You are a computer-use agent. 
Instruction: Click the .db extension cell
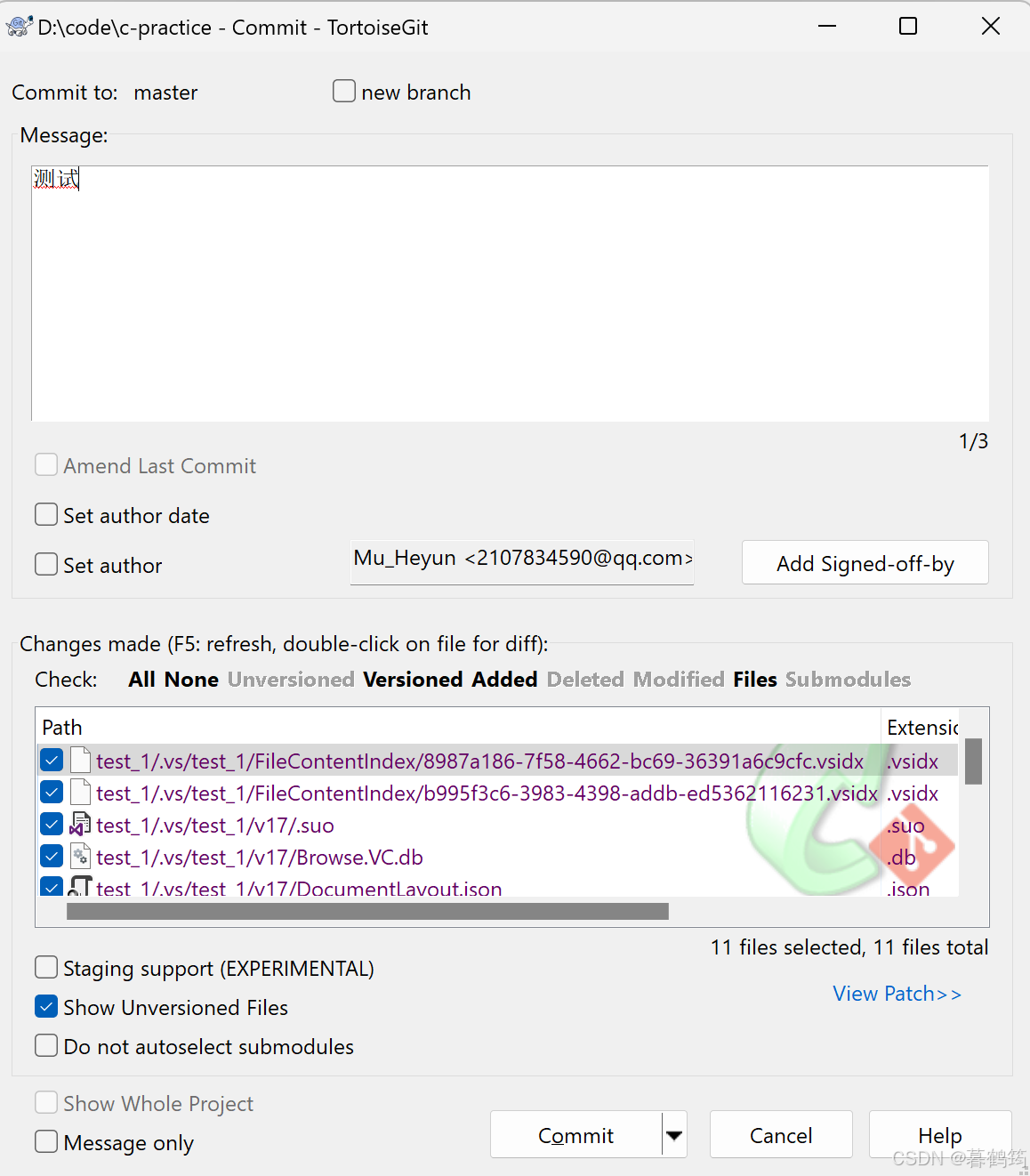(x=901, y=857)
